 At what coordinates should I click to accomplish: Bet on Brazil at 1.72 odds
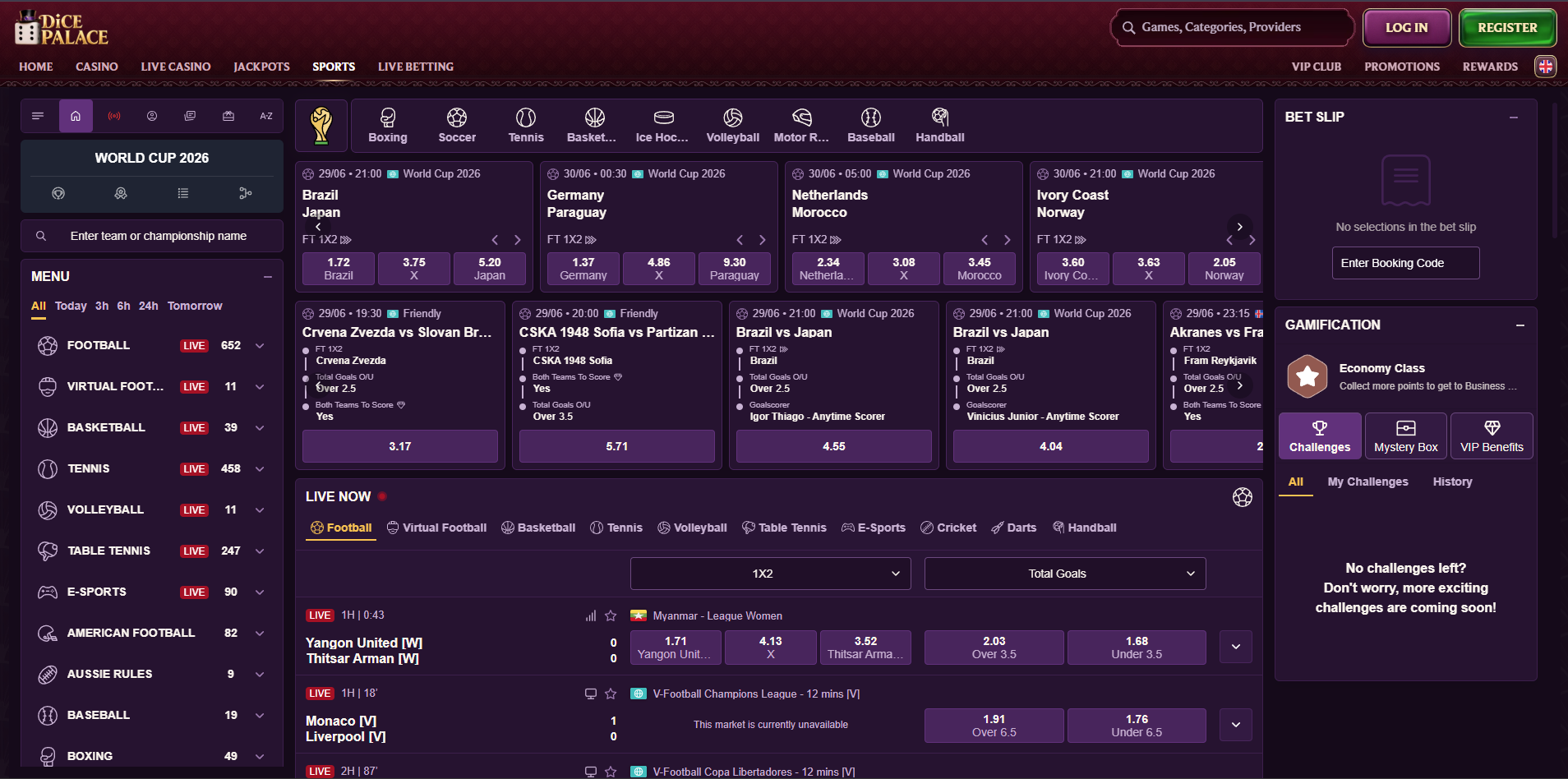coord(339,269)
